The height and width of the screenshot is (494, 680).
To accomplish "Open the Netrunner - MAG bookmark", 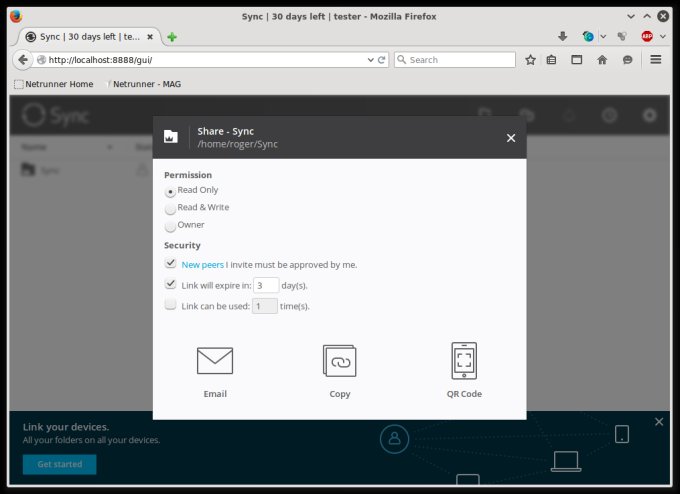I will click(144, 84).
